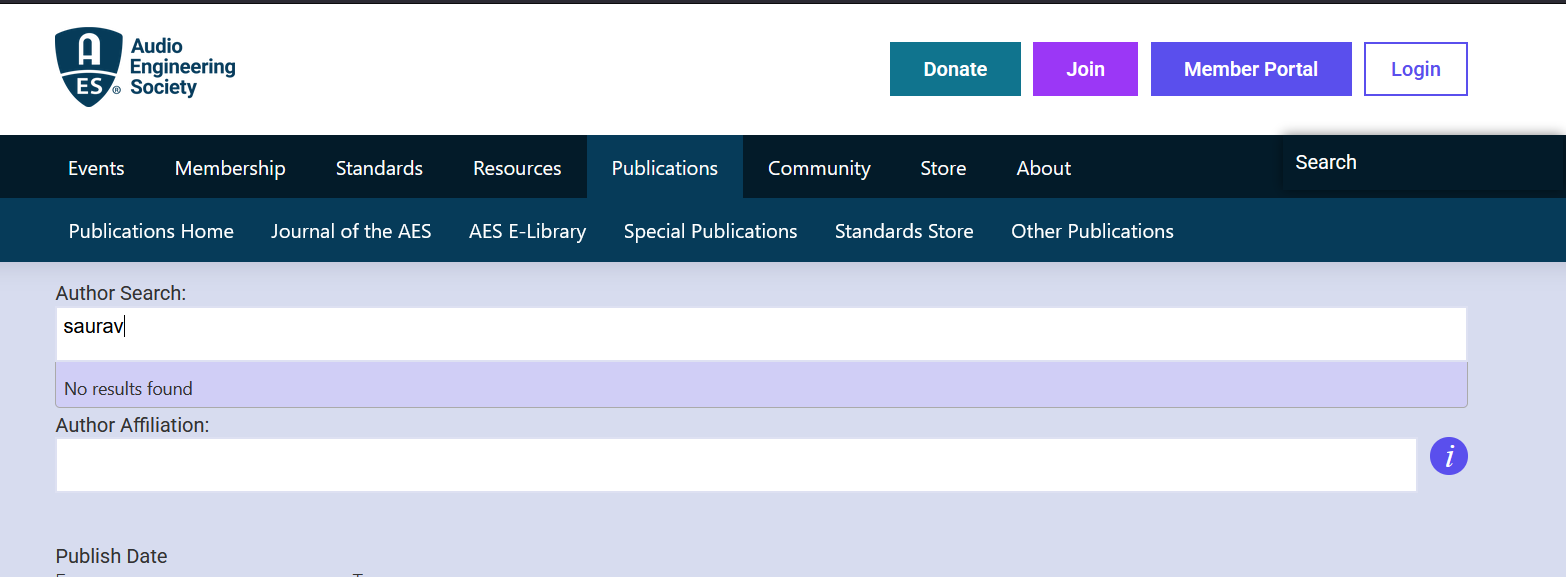Click the Login button

tap(1415, 69)
